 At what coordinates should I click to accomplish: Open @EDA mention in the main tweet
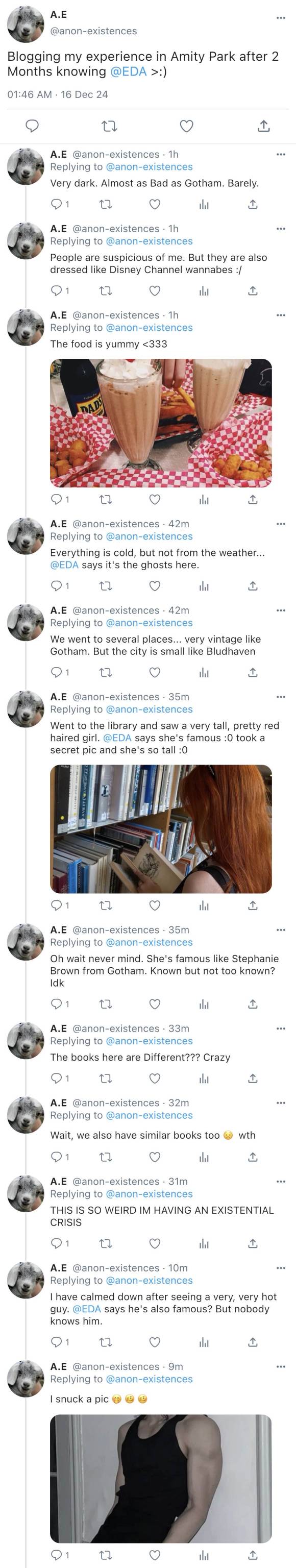pos(128,71)
